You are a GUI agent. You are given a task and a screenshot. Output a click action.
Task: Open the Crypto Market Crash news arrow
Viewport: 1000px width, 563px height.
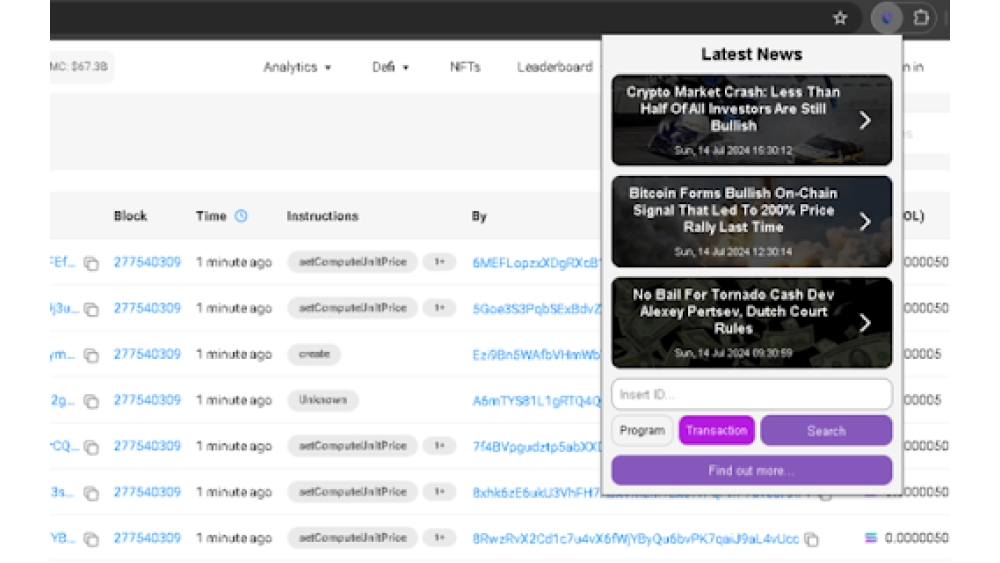(x=865, y=120)
